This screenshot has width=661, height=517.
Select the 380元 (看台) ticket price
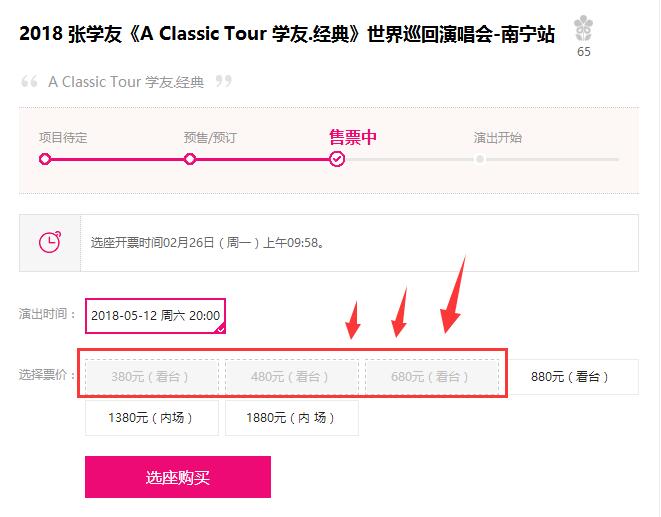tap(152, 376)
